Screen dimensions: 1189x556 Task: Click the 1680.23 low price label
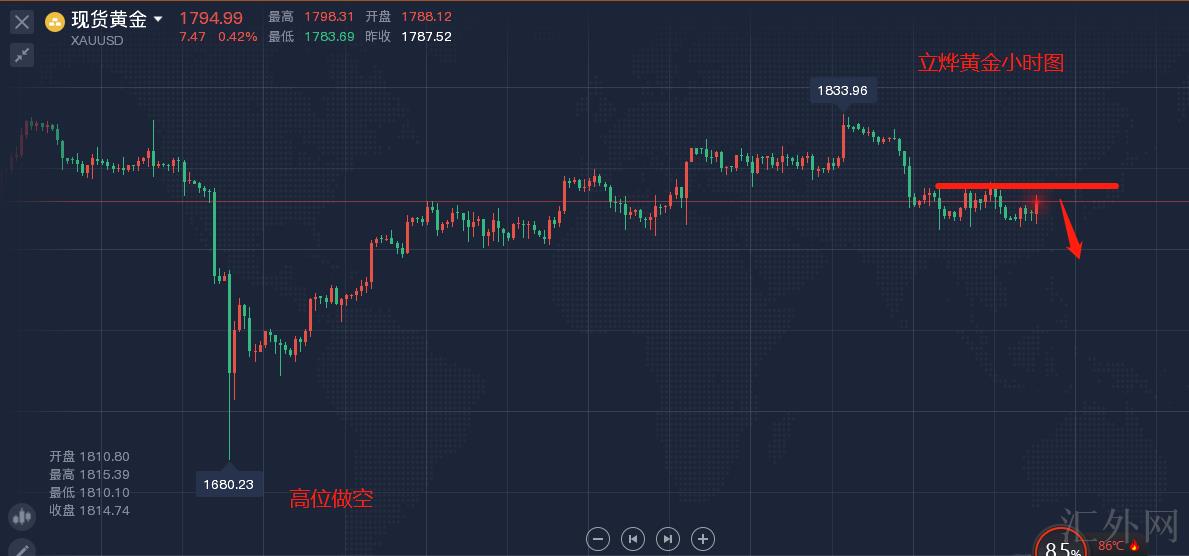228,484
